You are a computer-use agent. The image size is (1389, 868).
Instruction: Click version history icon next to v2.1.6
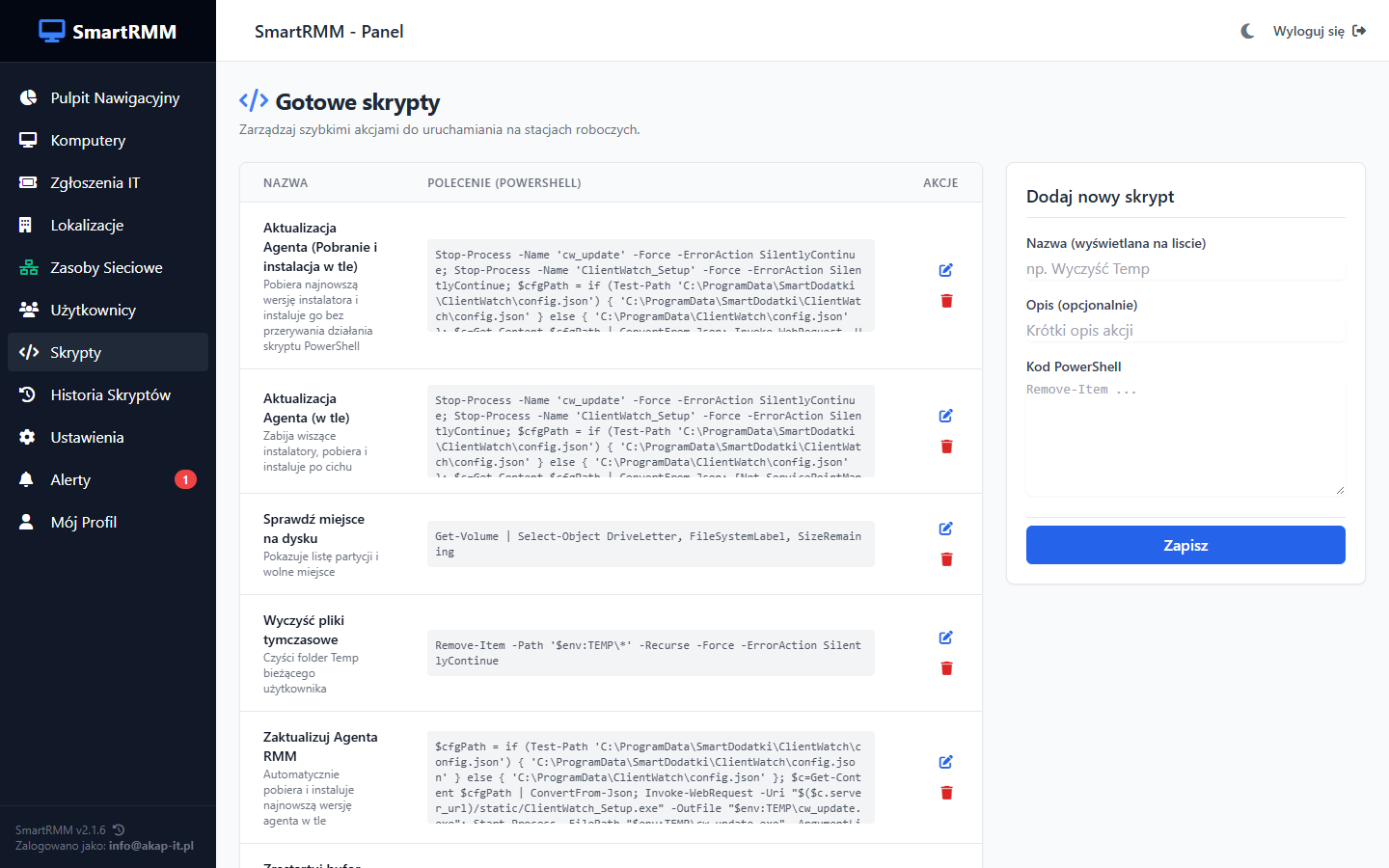click(x=119, y=829)
